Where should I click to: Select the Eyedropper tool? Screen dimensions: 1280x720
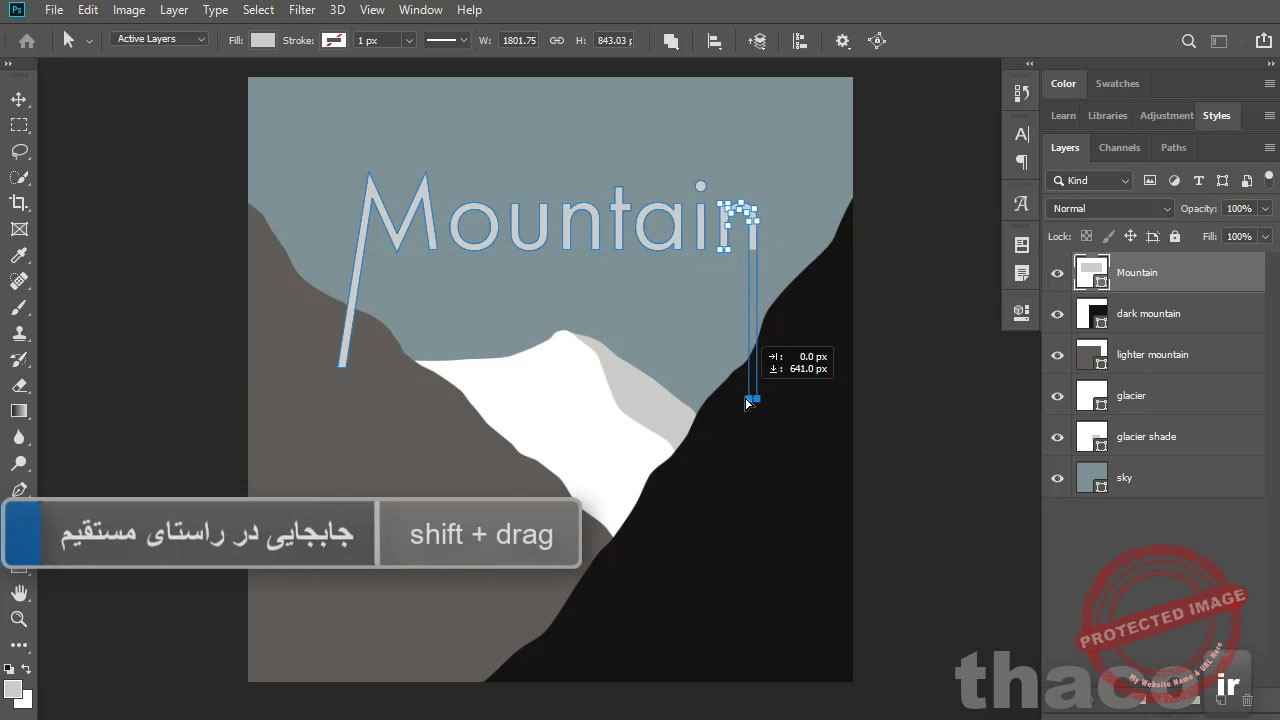pyautogui.click(x=18, y=255)
